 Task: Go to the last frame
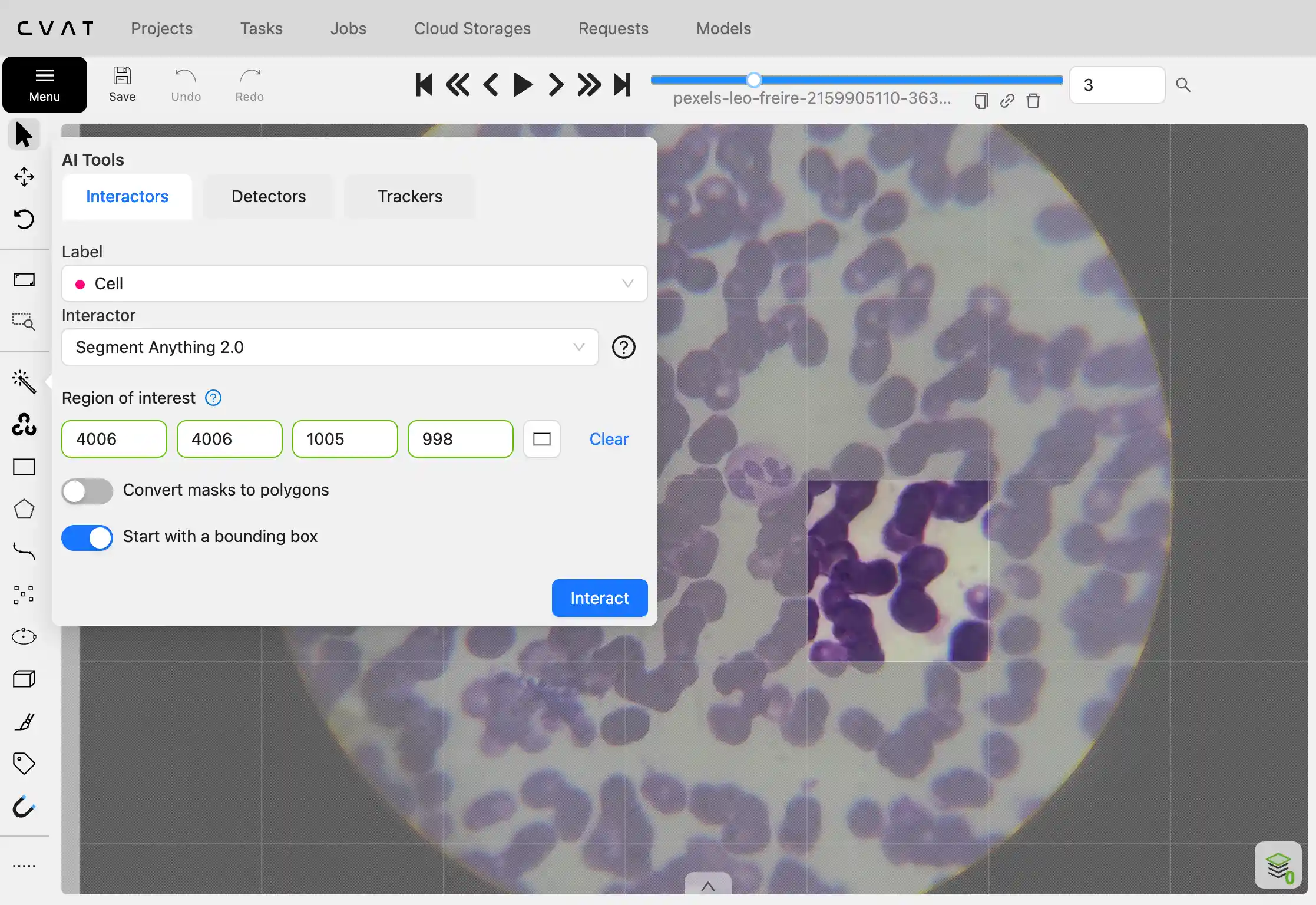pyautogui.click(x=622, y=85)
